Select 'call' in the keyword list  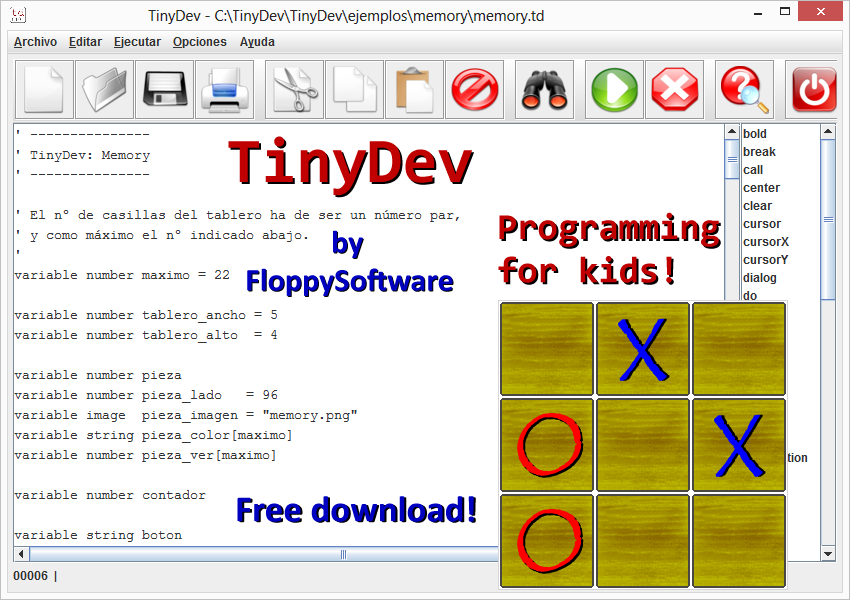point(753,170)
